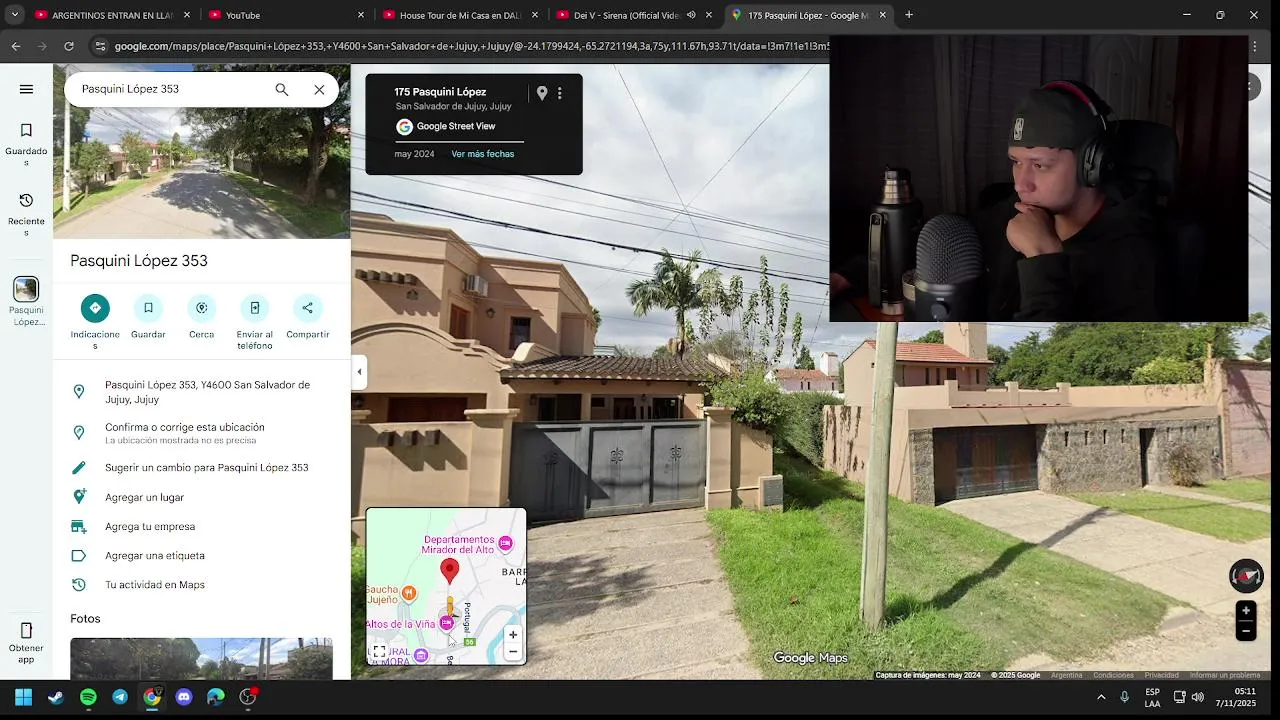
Task: Switch to House Tour de Mi Casa tab
Action: click(460, 15)
